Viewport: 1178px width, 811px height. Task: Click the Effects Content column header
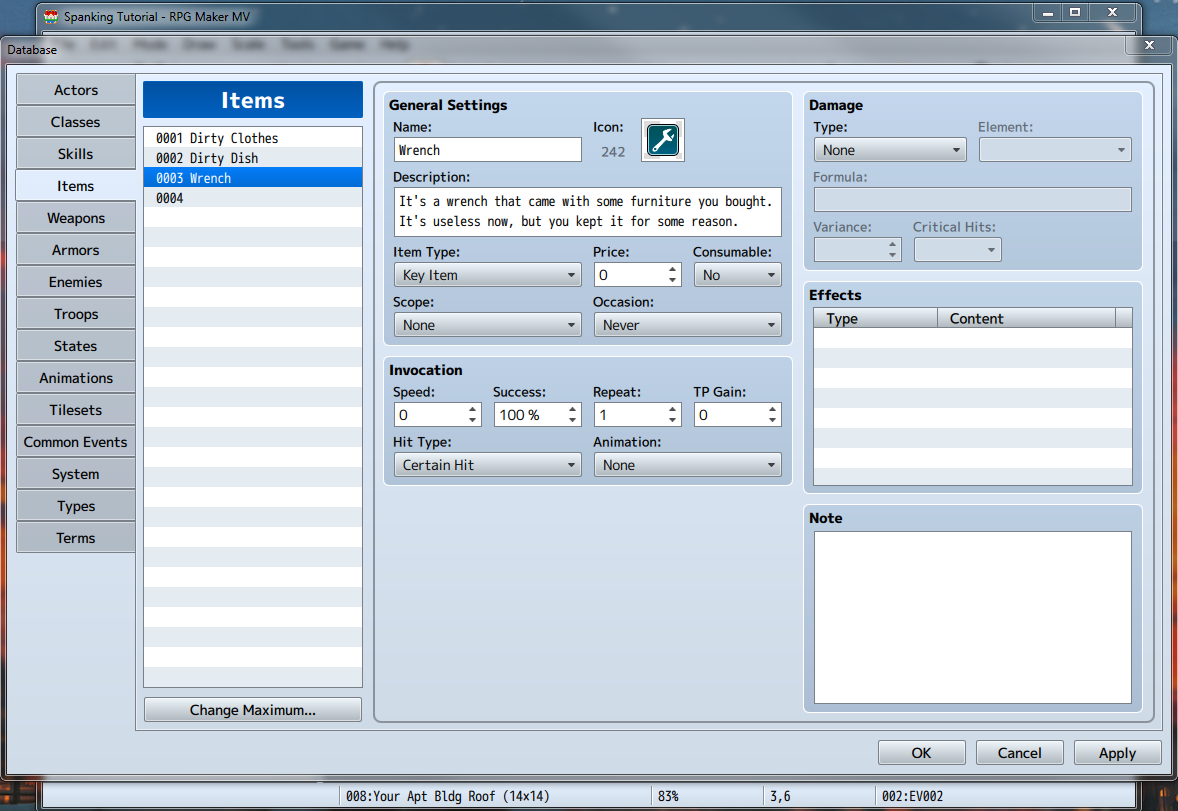pos(1026,318)
